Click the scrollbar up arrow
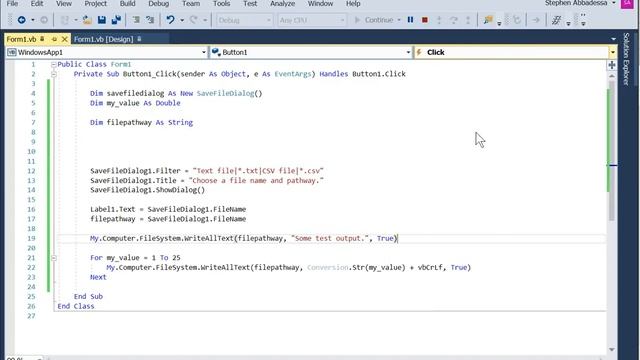The height and width of the screenshot is (360, 640). (x=611, y=76)
